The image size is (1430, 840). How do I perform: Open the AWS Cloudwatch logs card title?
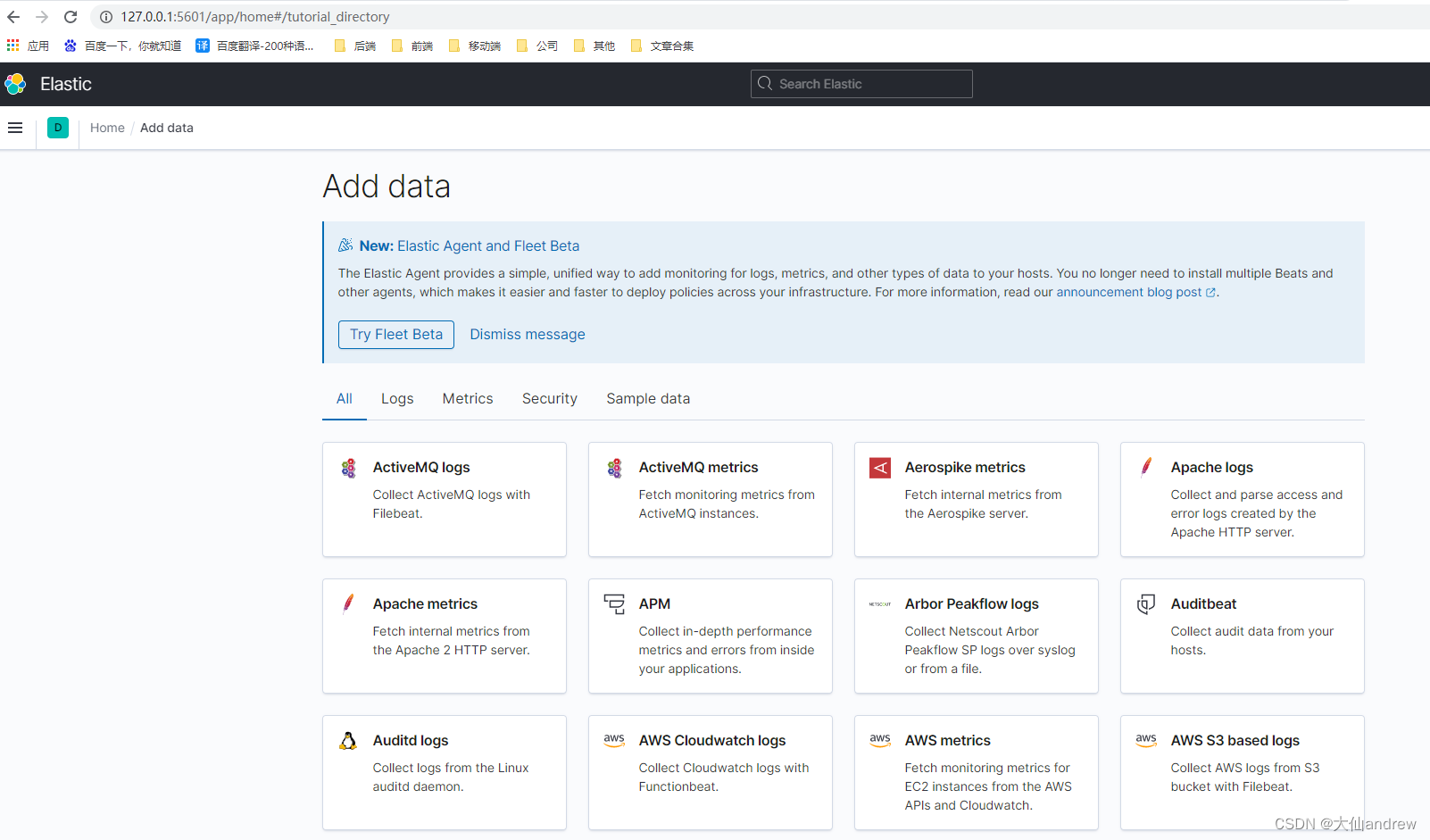(x=712, y=741)
